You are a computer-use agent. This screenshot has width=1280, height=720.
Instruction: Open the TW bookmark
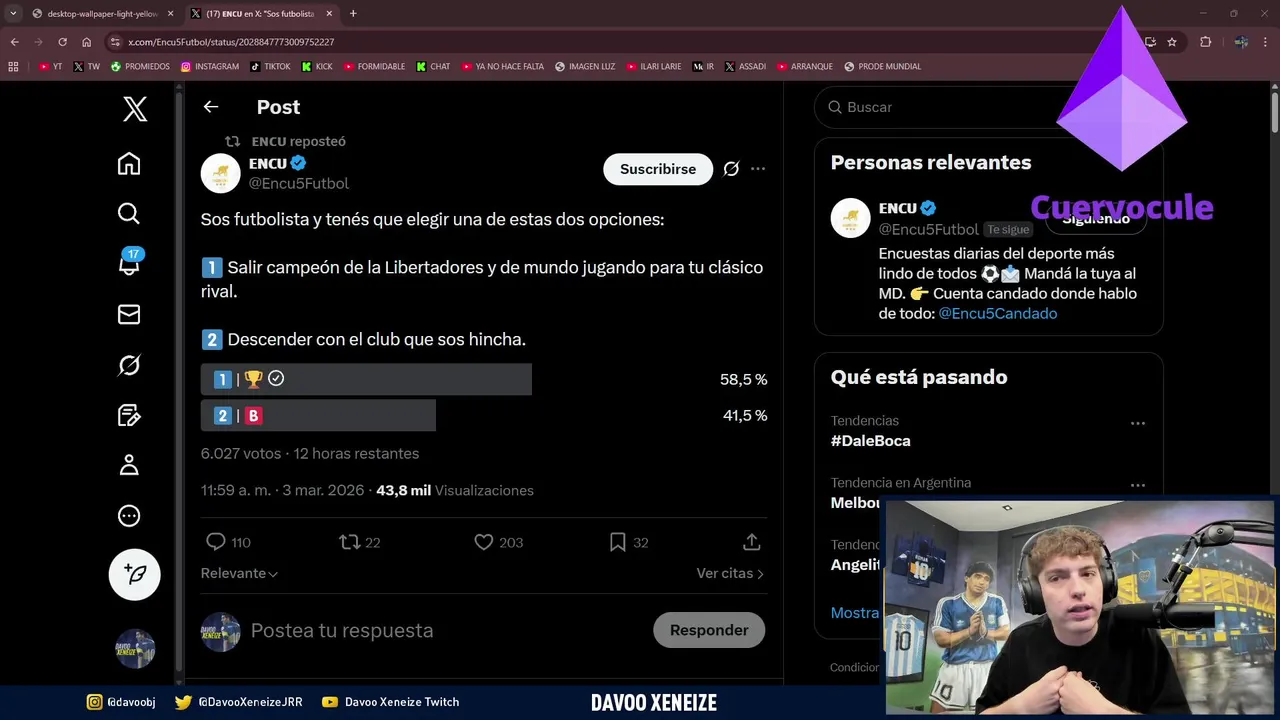[86, 67]
